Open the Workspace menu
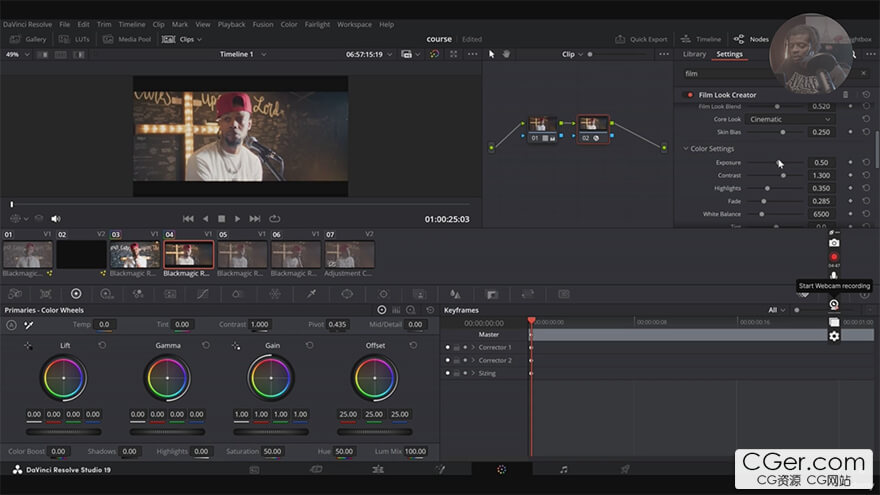880x495 pixels. coord(354,25)
